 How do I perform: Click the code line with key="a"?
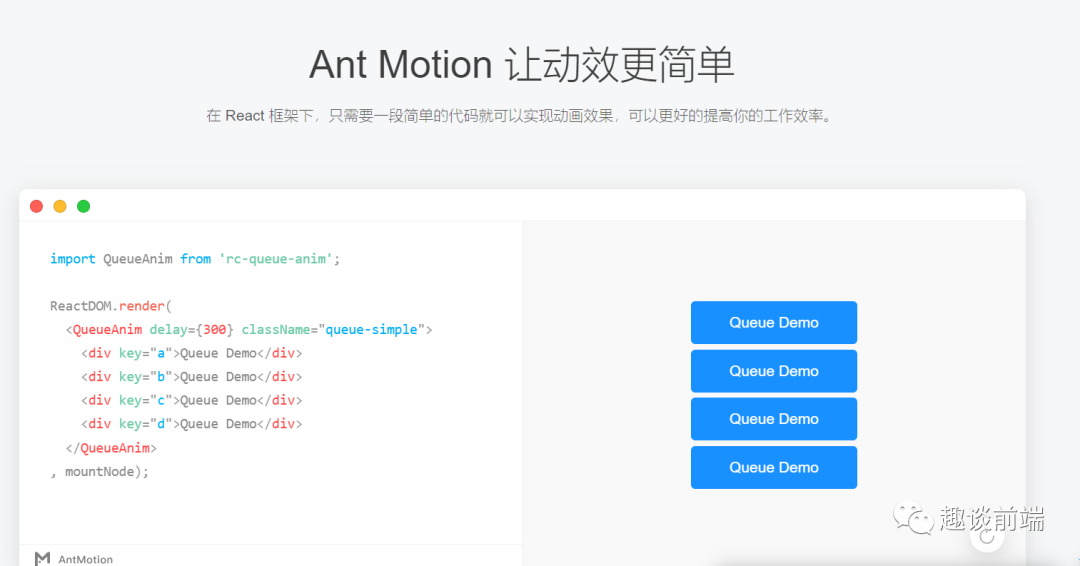point(191,353)
